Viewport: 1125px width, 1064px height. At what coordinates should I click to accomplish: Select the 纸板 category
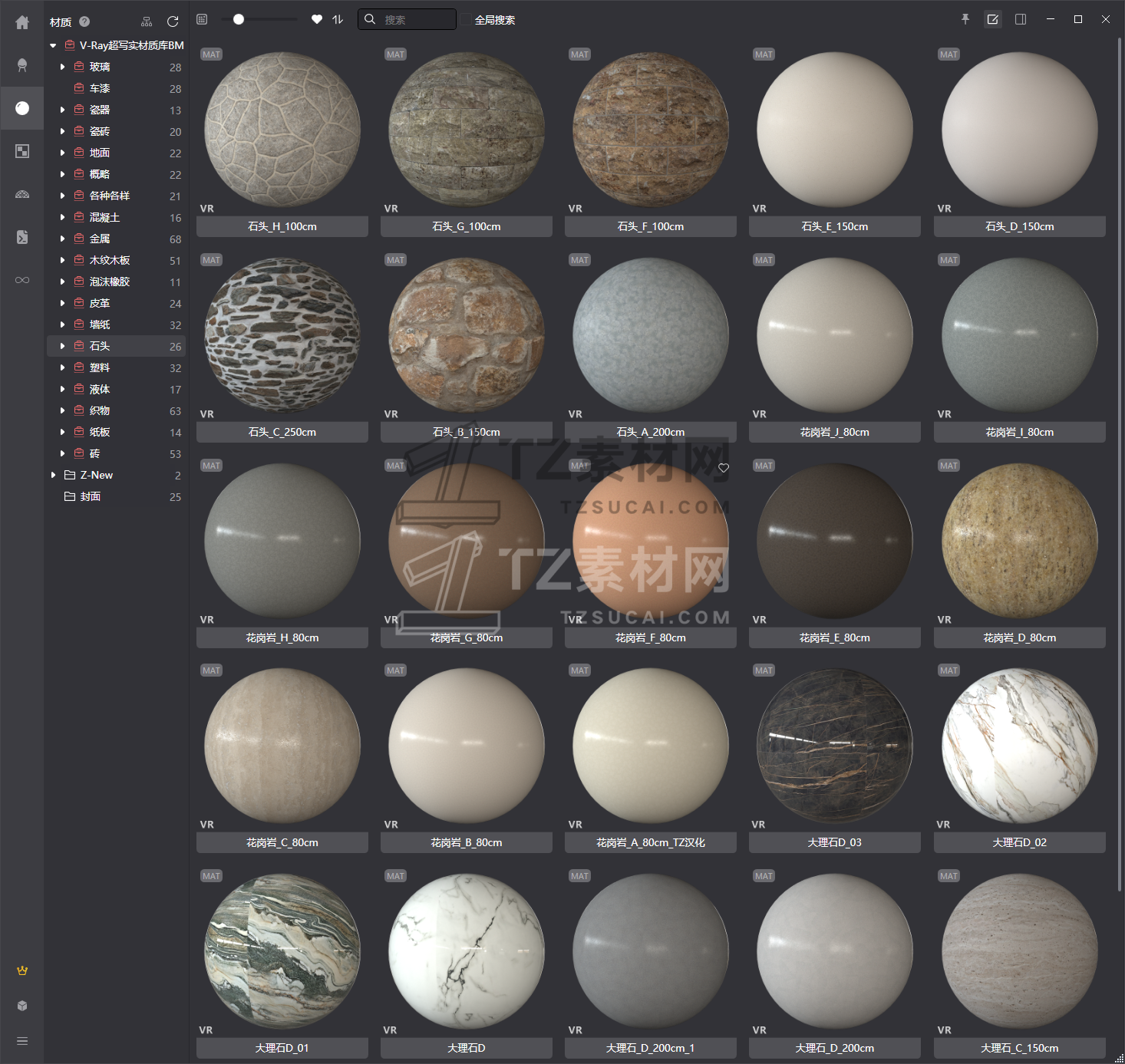coord(116,433)
